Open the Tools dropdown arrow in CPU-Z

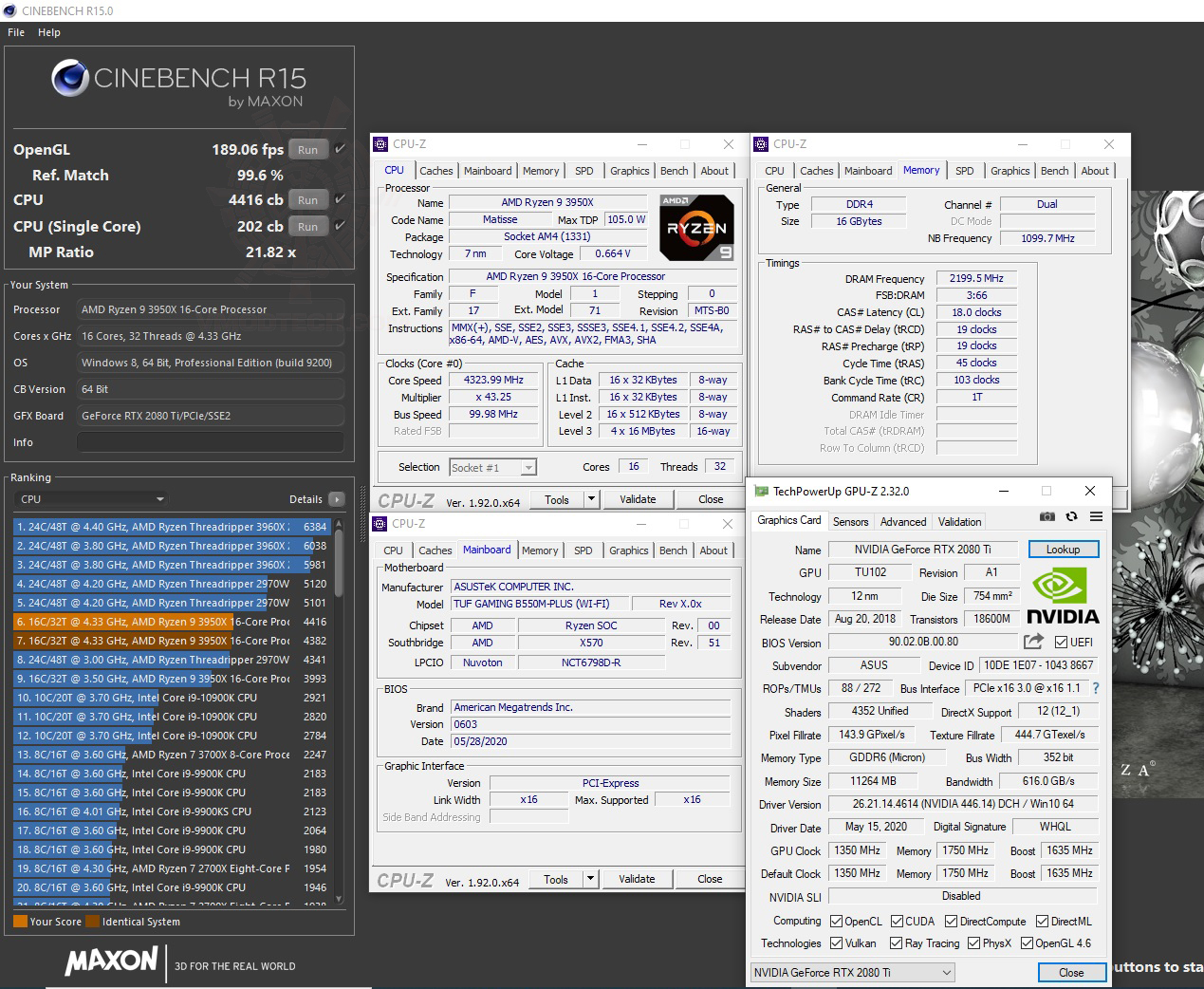(x=590, y=498)
